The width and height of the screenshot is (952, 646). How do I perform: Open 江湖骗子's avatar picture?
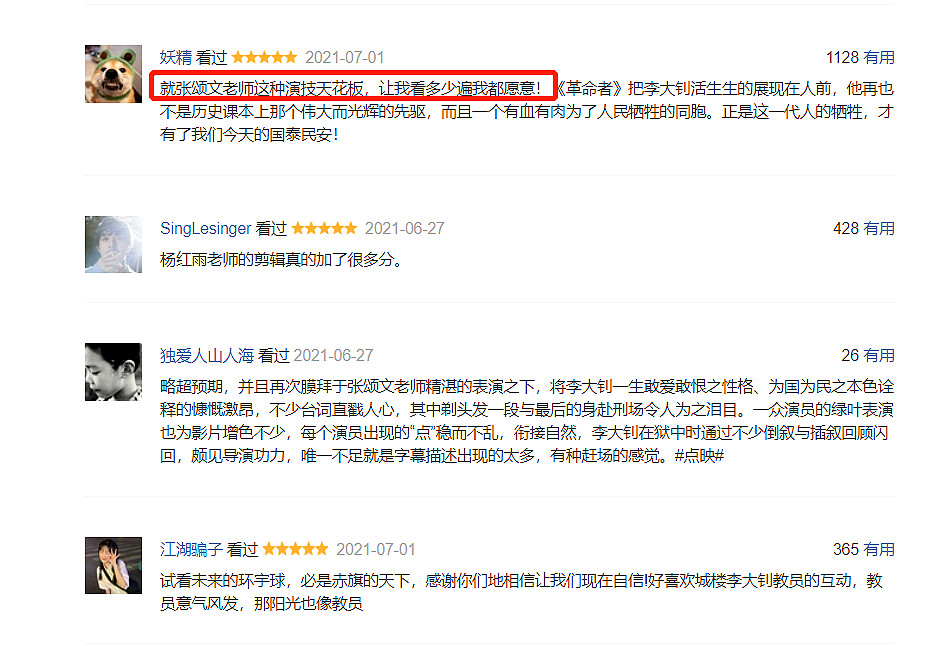(114, 565)
